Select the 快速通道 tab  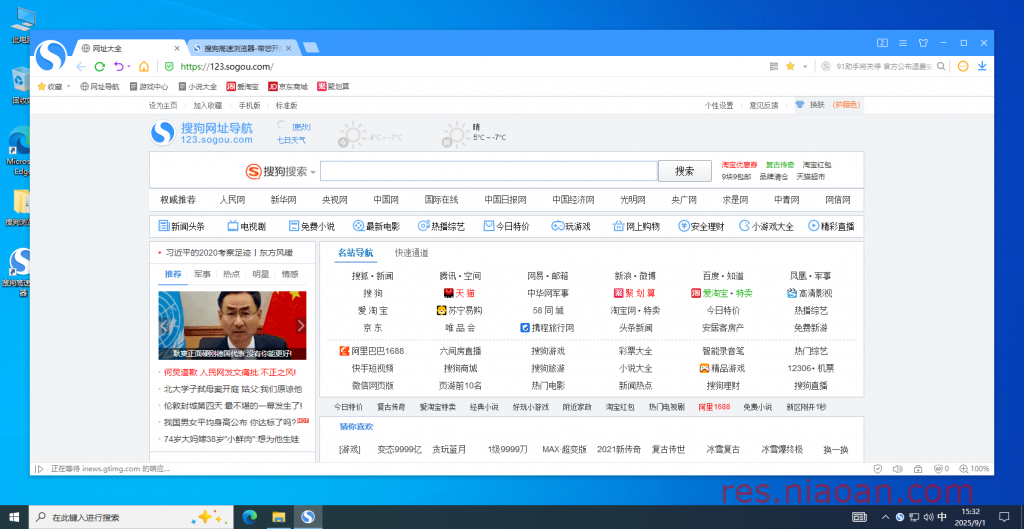click(x=411, y=253)
